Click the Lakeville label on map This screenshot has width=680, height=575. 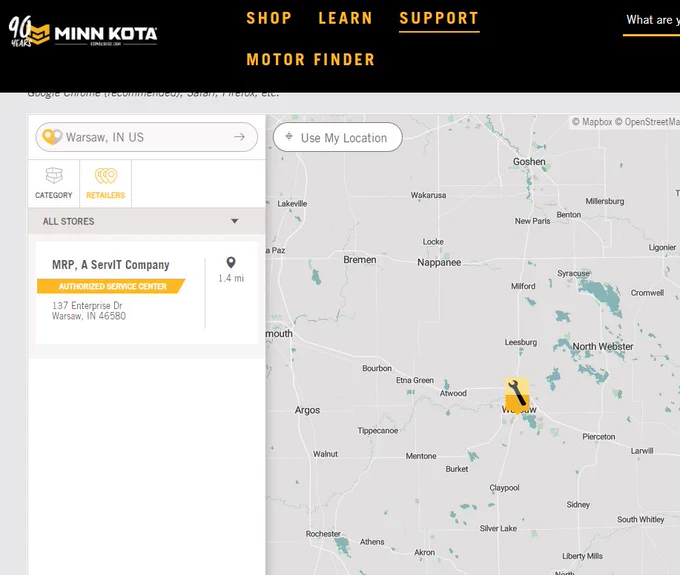tap(292, 204)
